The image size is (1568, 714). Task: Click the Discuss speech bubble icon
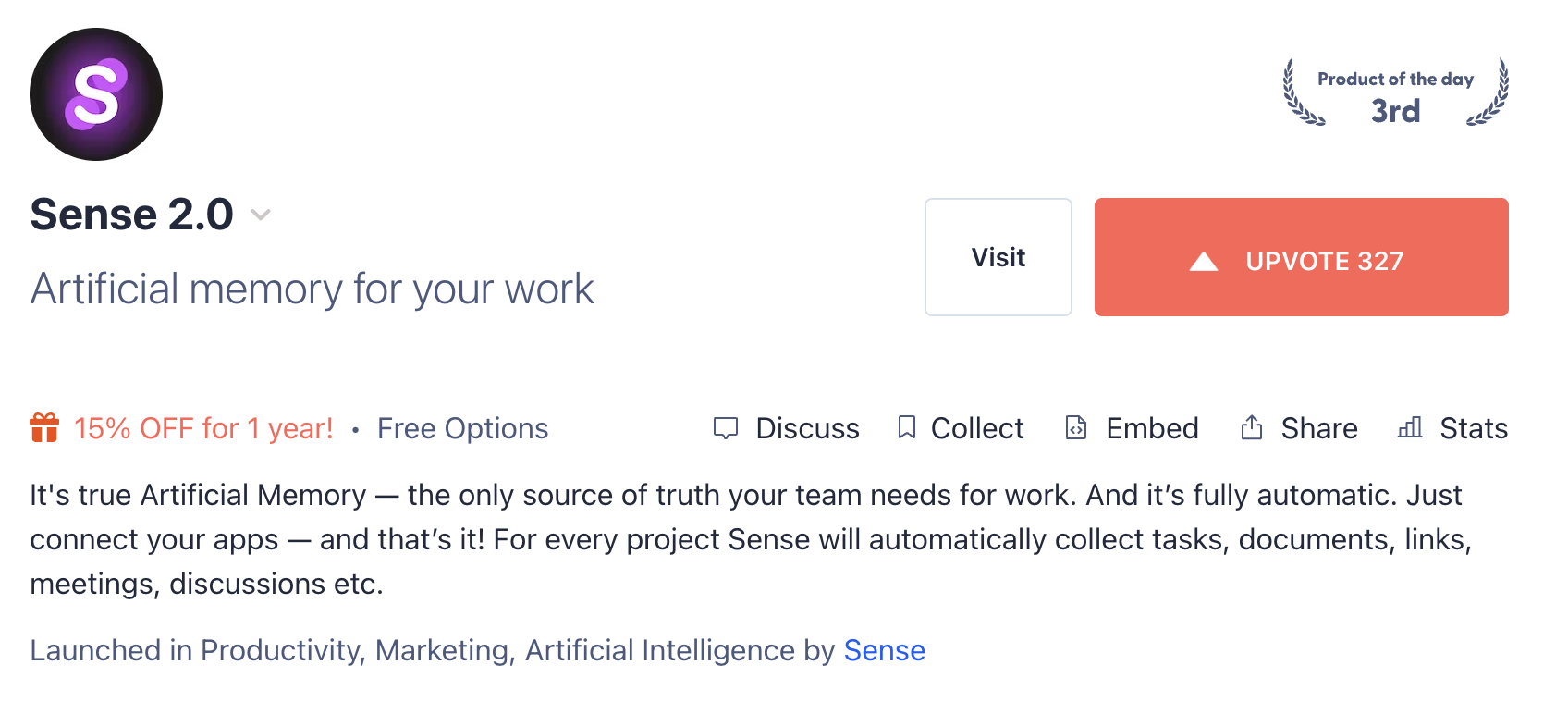726,428
